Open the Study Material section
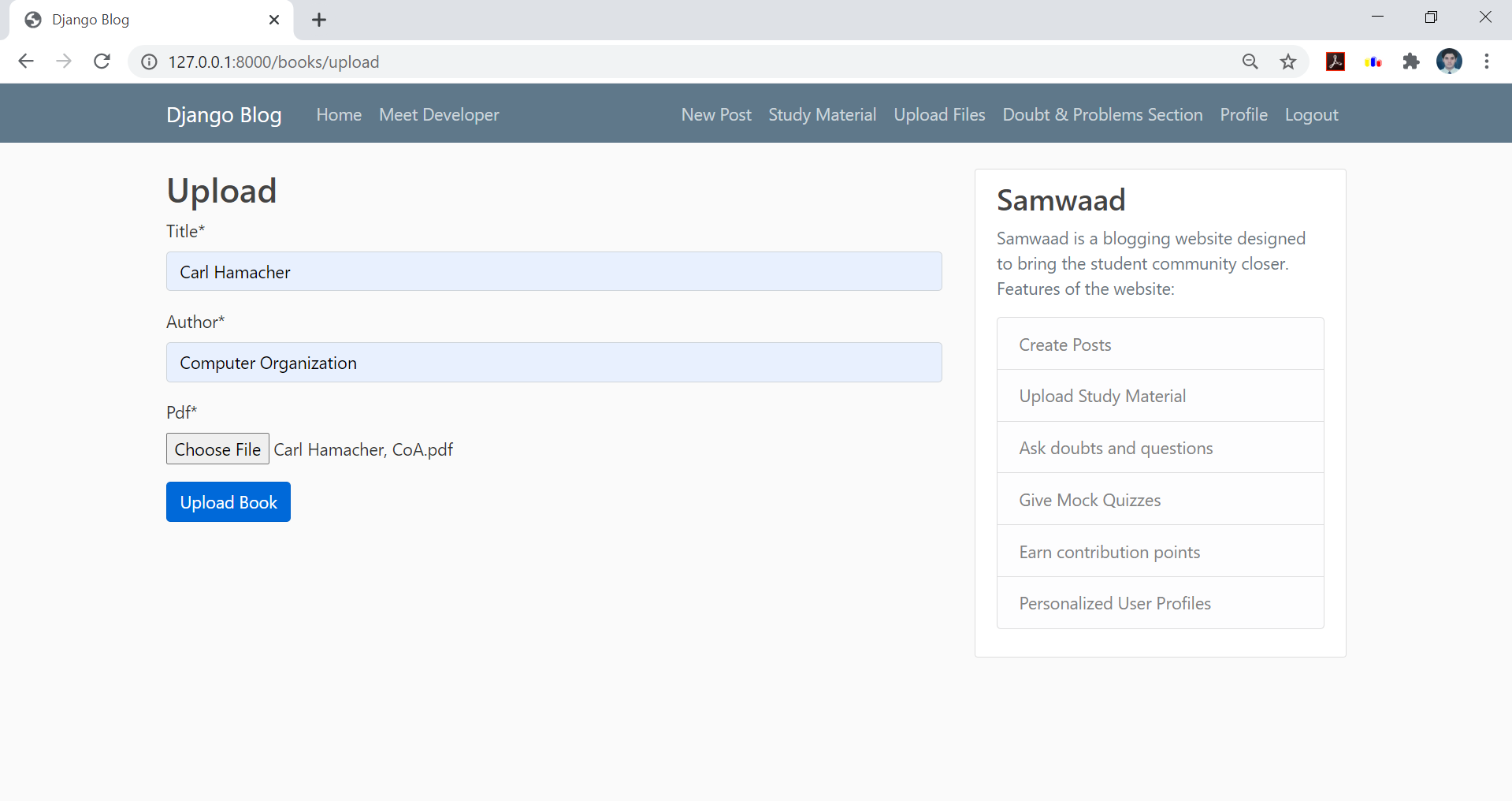 coord(823,114)
